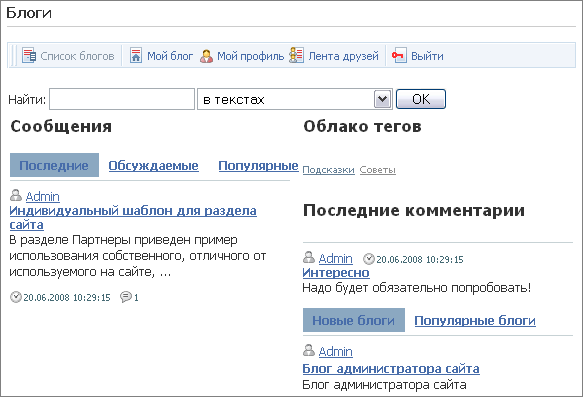Viewport: 583px width, 397px height.
Task: Click the My blog home icon
Action: coord(136,56)
